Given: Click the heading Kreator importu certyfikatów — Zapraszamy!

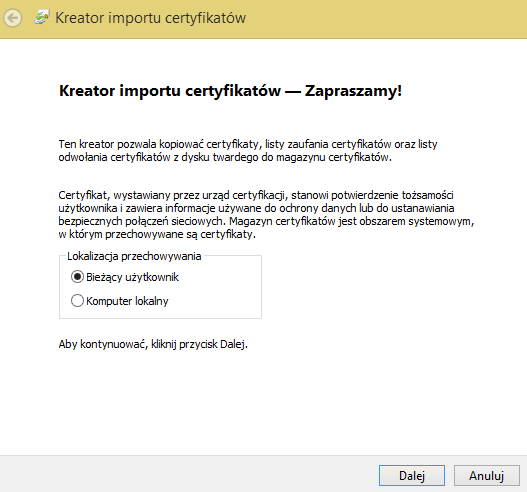Looking at the screenshot, I should [x=230, y=91].
